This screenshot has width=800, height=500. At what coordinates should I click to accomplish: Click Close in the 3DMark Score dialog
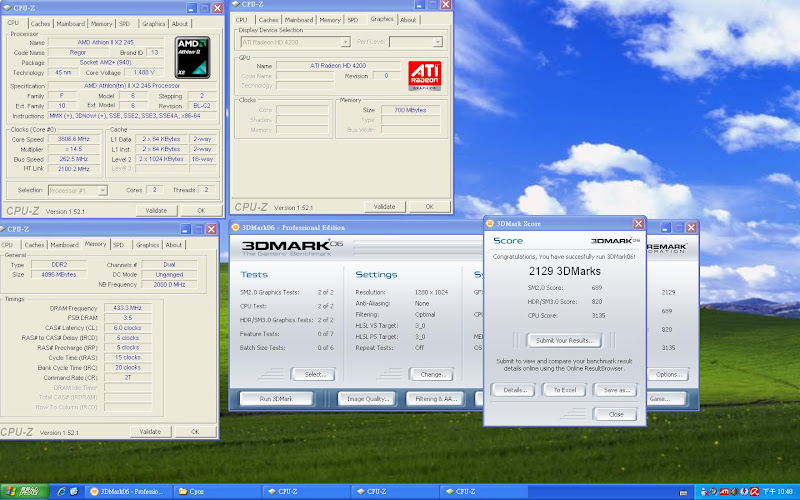[616, 414]
